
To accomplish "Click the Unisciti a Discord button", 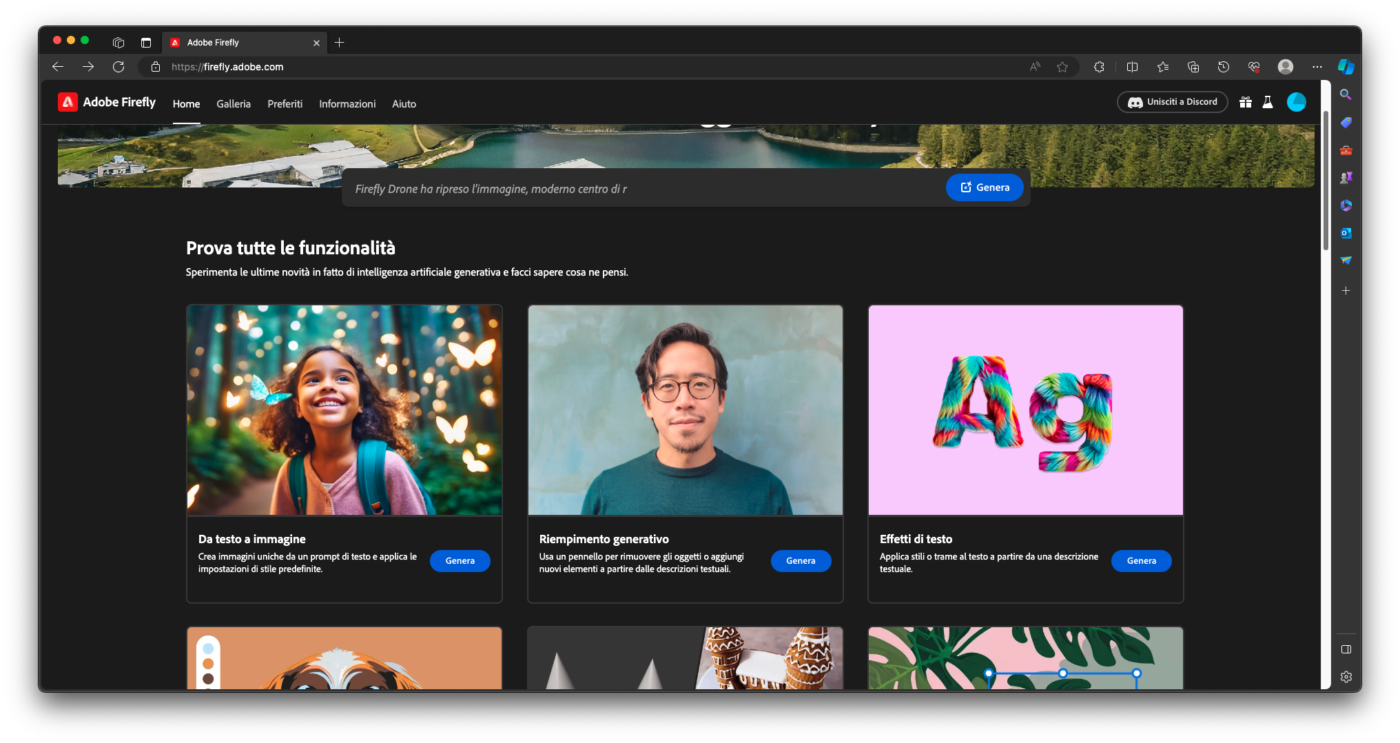I will point(1172,102).
